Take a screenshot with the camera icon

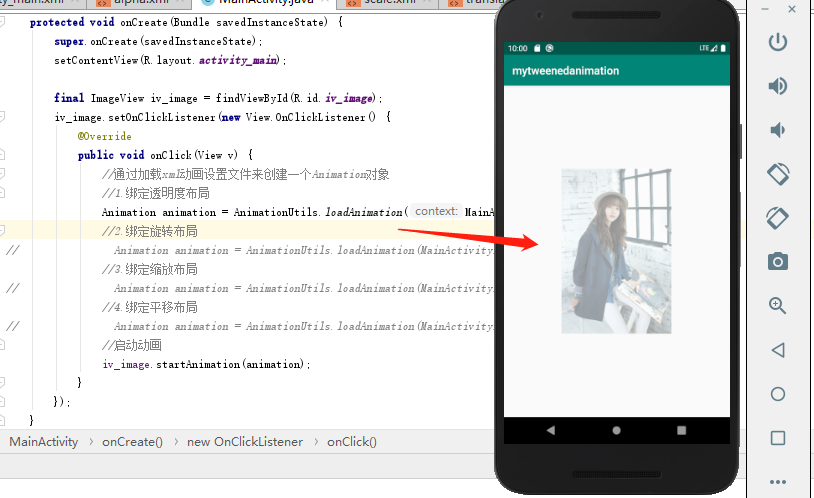point(778,261)
